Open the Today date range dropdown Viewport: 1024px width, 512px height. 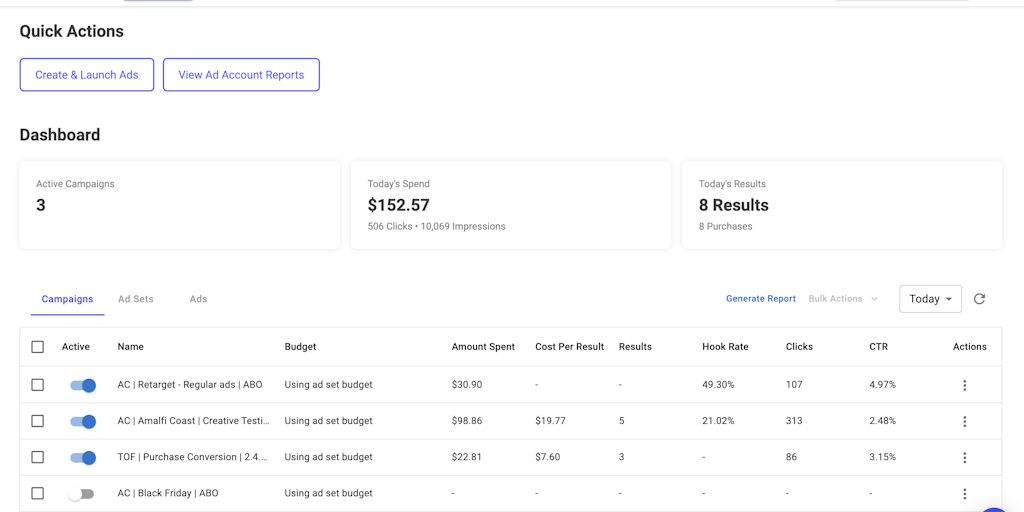[930, 299]
